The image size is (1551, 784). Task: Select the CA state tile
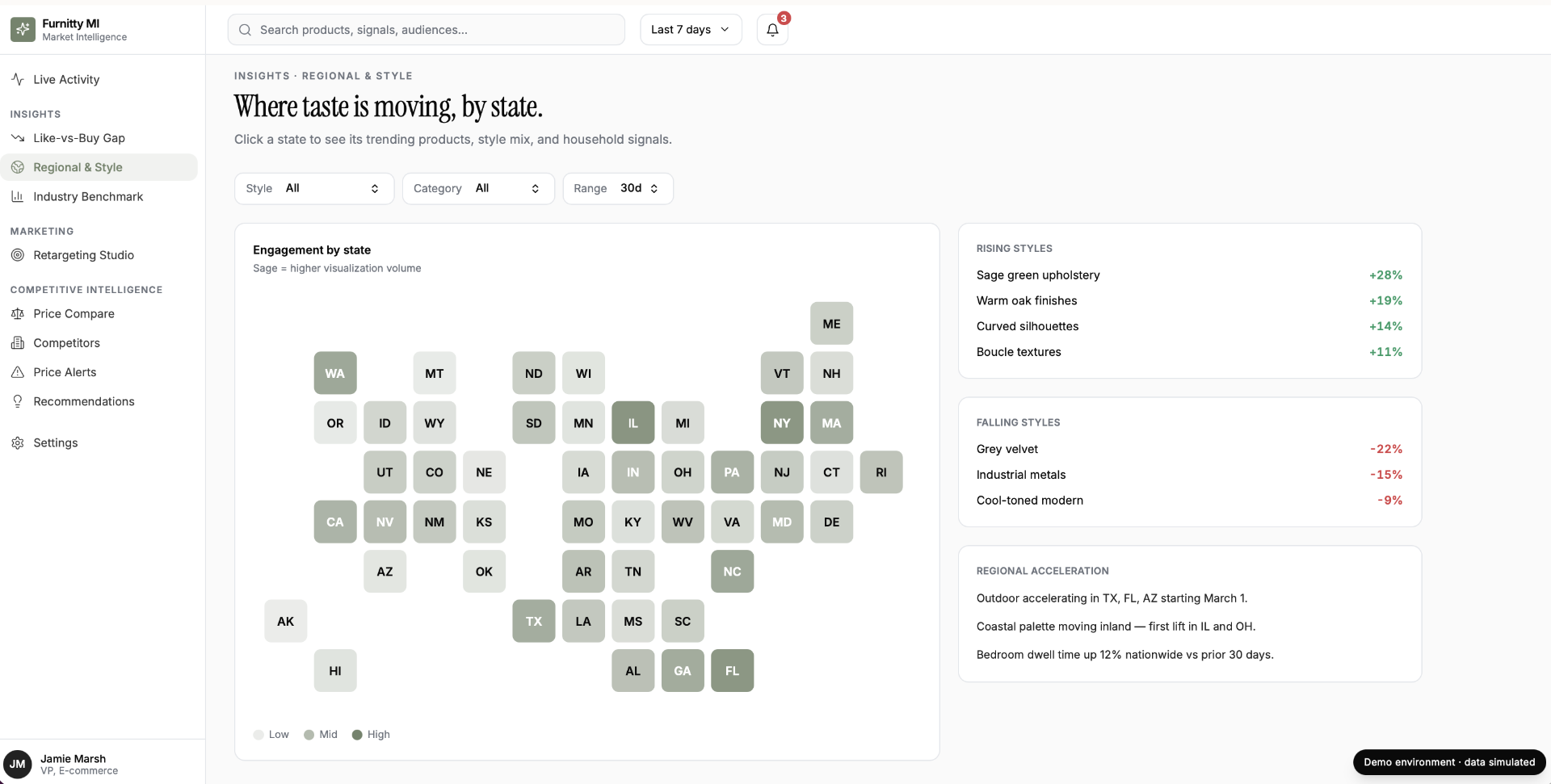[x=335, y=522]
